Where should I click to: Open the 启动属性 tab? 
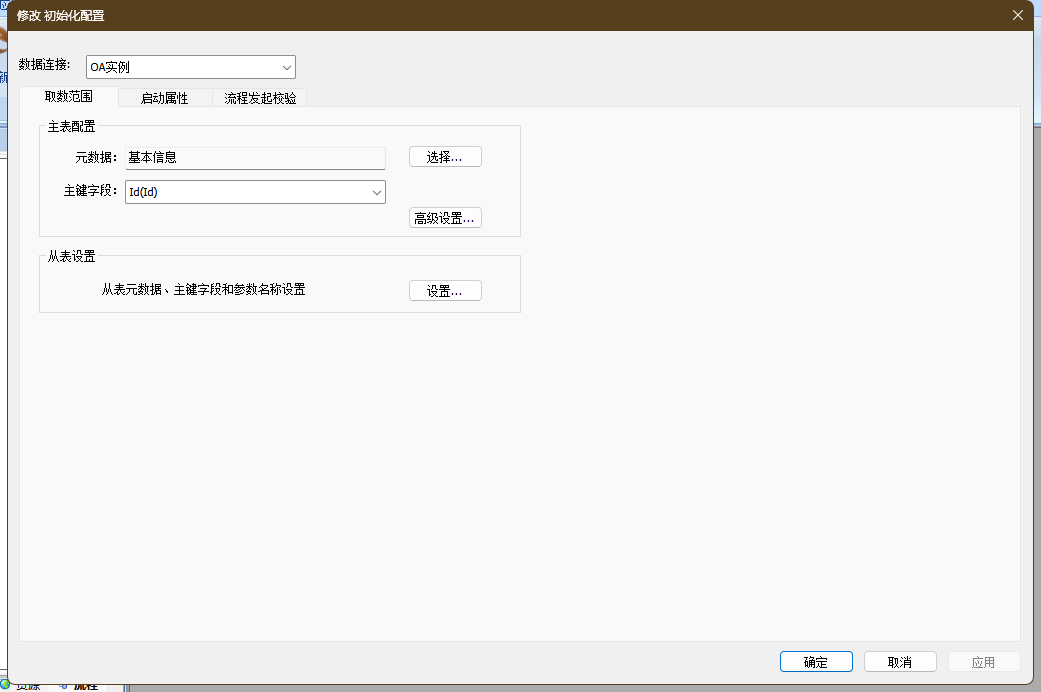point(164,98)
